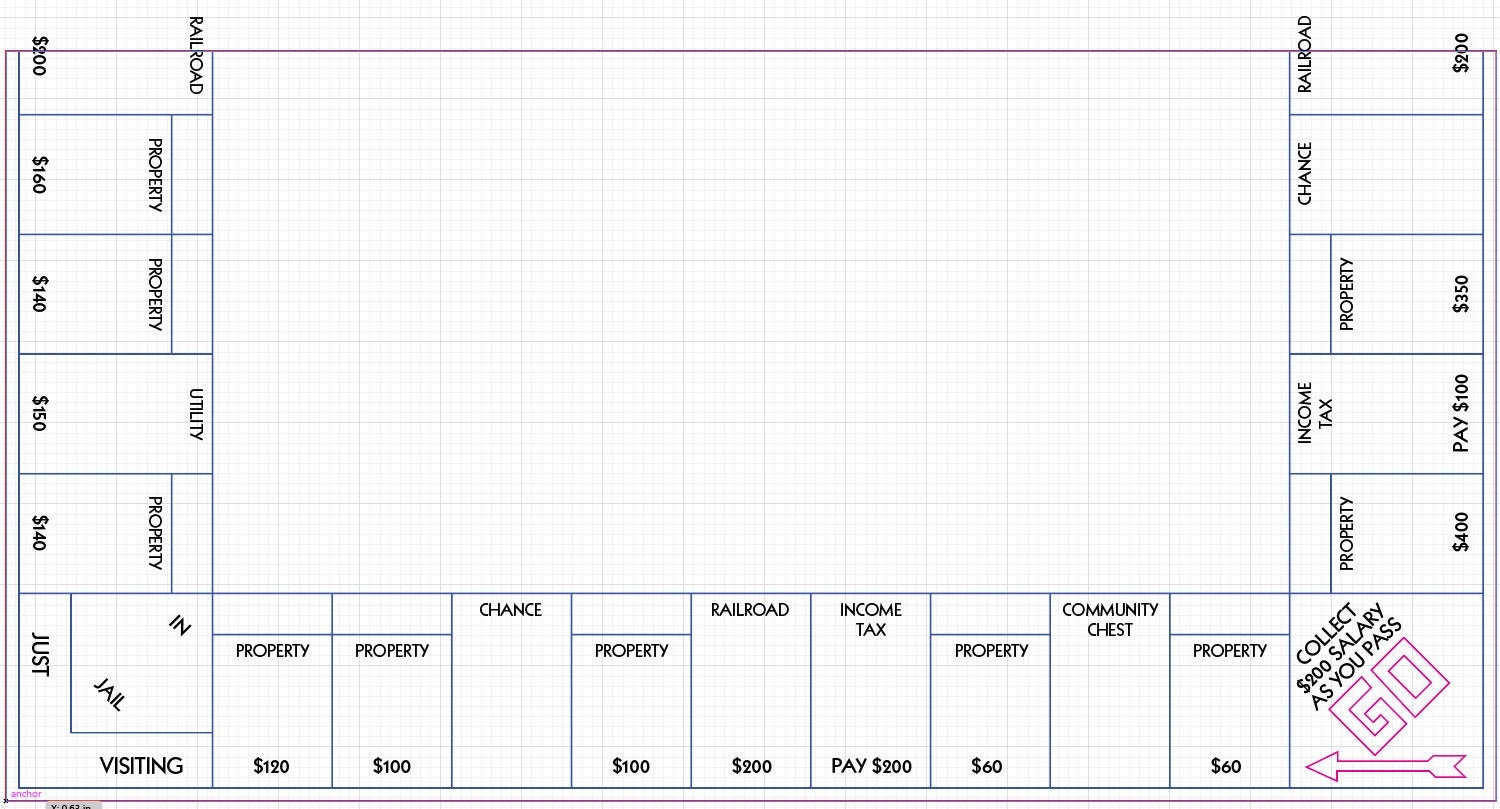Select the "COLLECT $200 SALARY AS YOU PASS" text
The width and height of the screenshot is (1500, 809).
tap(1350, 658)
